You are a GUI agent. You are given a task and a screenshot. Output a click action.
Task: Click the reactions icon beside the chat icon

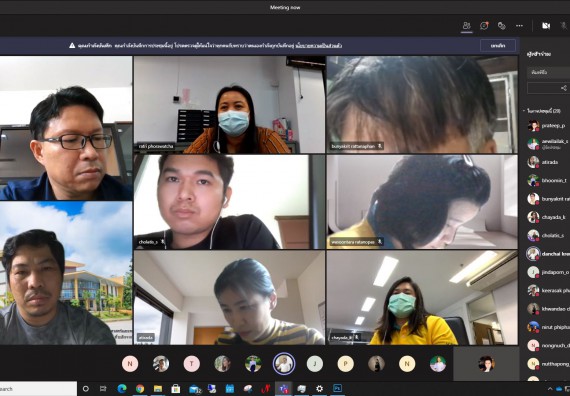click(x=502, y=26)
